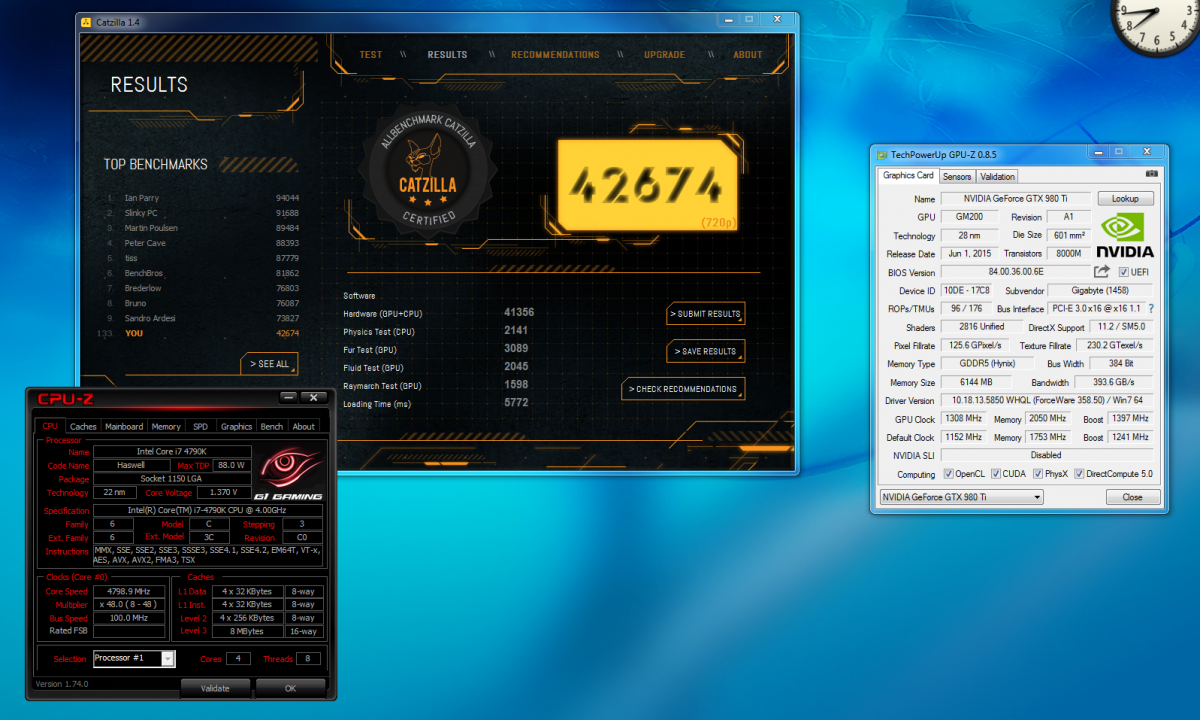Click the Lookup button in GPU-Z
Image resolution: width=1200 pixels, height=720 pixels.
click(1125, 199)
